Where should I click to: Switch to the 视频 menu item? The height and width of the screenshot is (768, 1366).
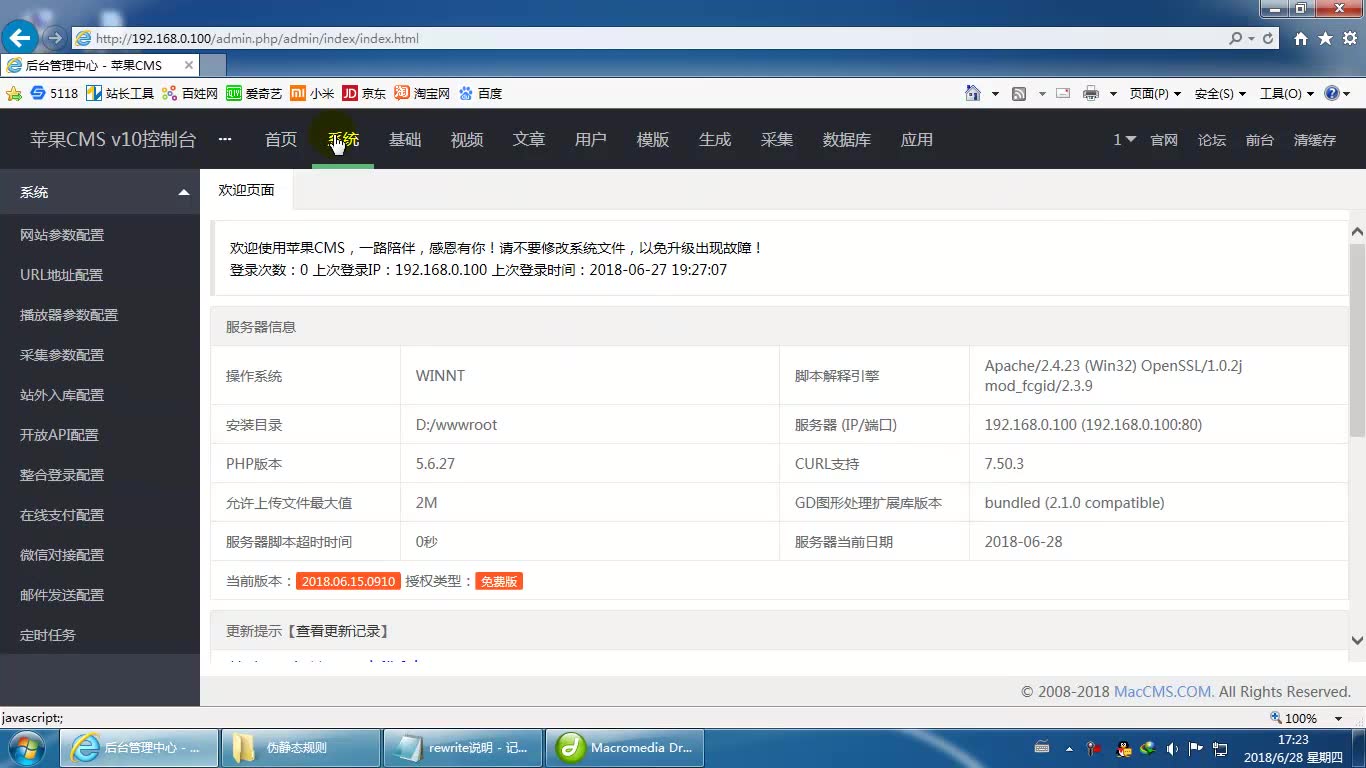(466, 140)
